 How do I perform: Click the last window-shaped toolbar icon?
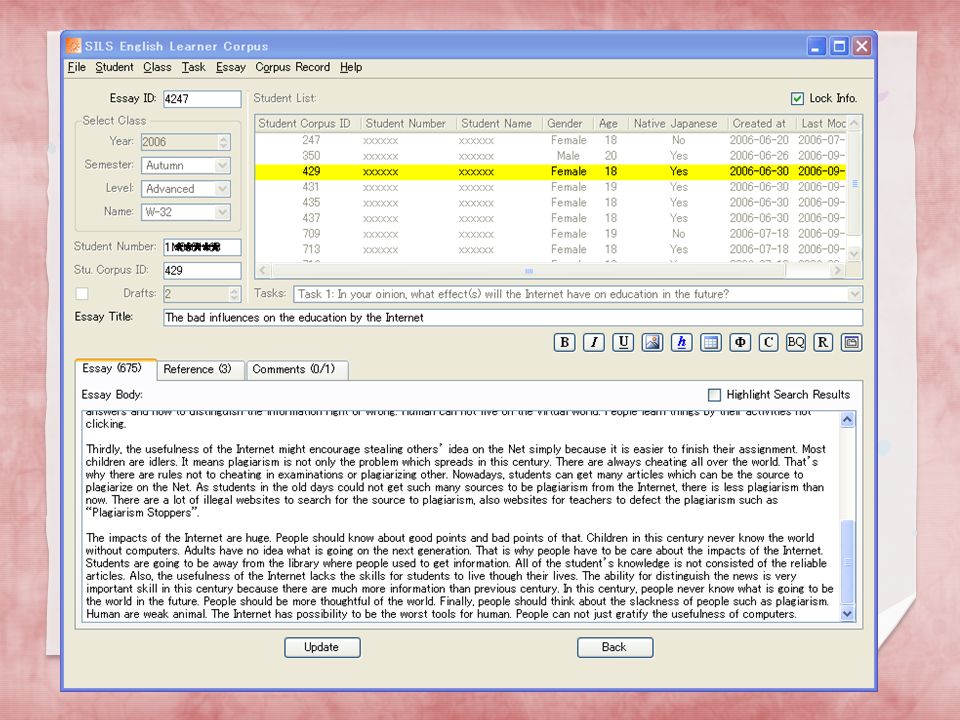point(852,342)
